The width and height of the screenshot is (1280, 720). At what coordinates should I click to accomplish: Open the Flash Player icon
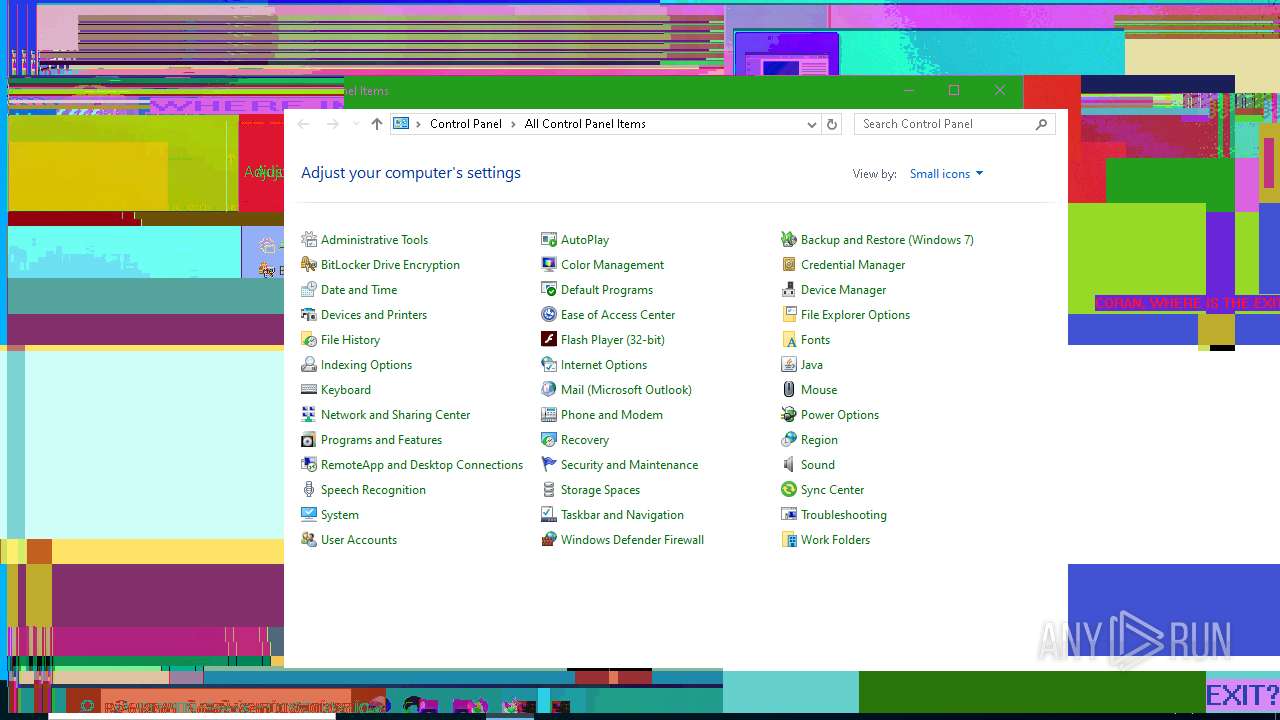point(549,340)
